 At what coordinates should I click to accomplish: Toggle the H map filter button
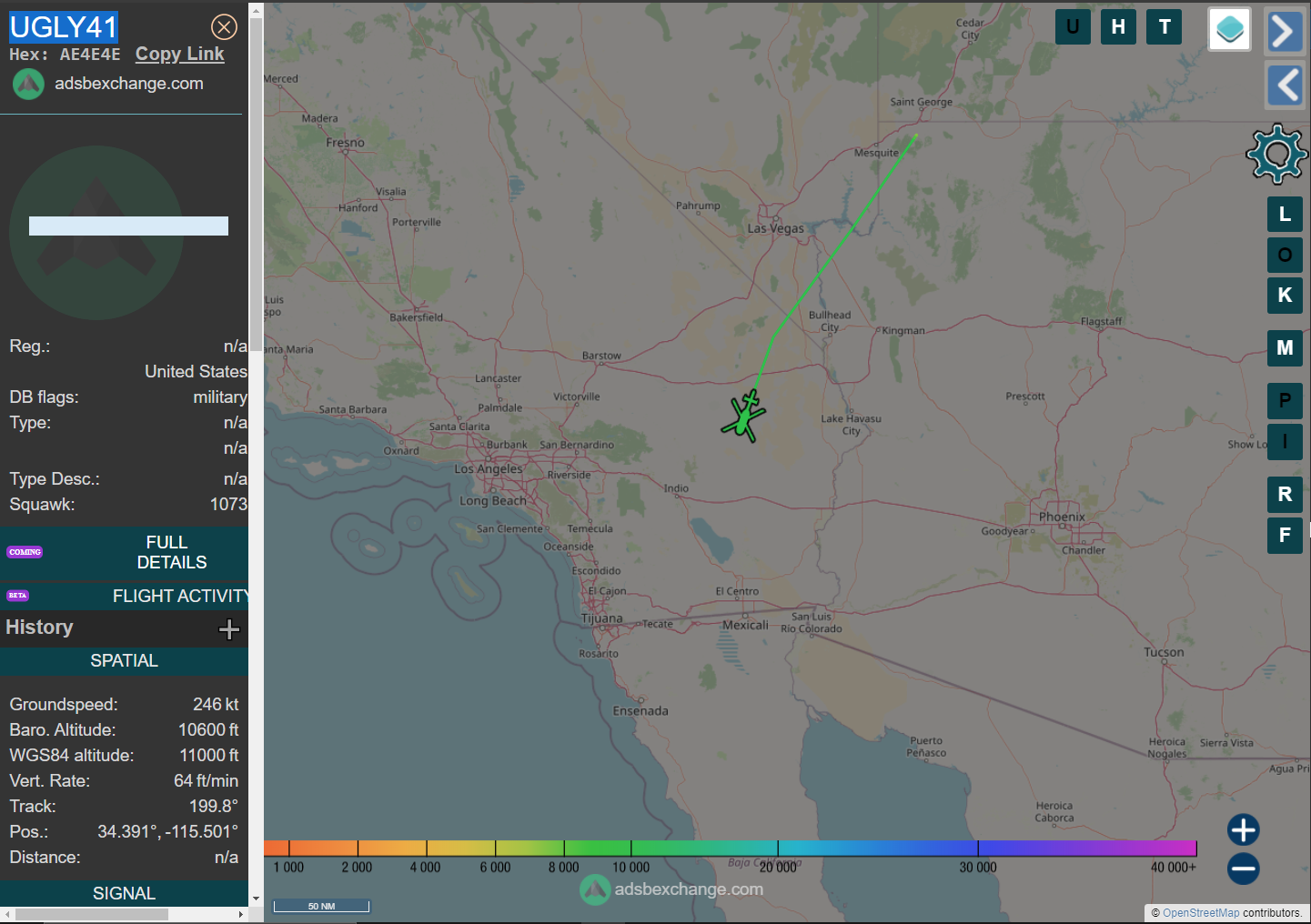[1118, 27]
